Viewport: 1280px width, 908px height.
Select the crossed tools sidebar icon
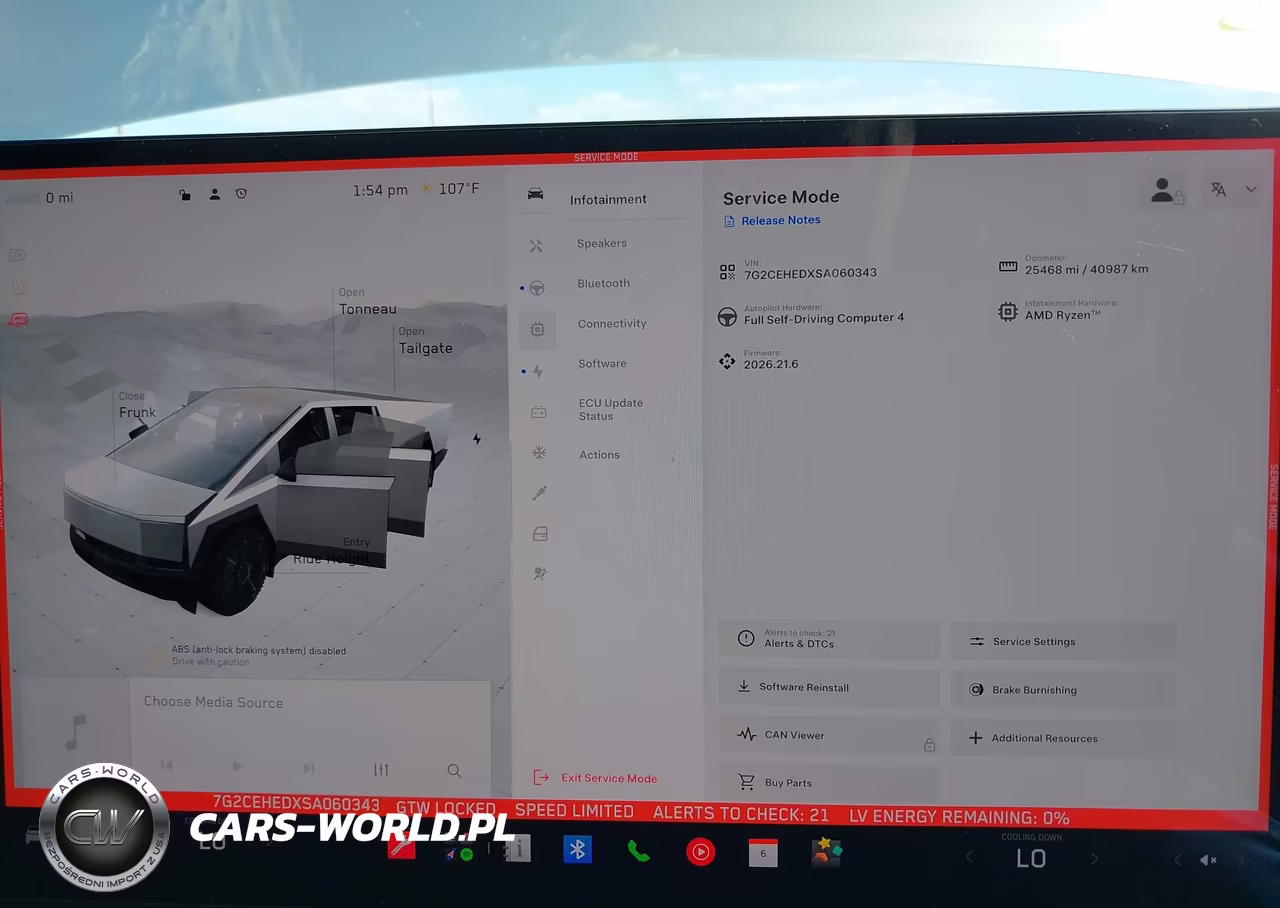(536, 245)
